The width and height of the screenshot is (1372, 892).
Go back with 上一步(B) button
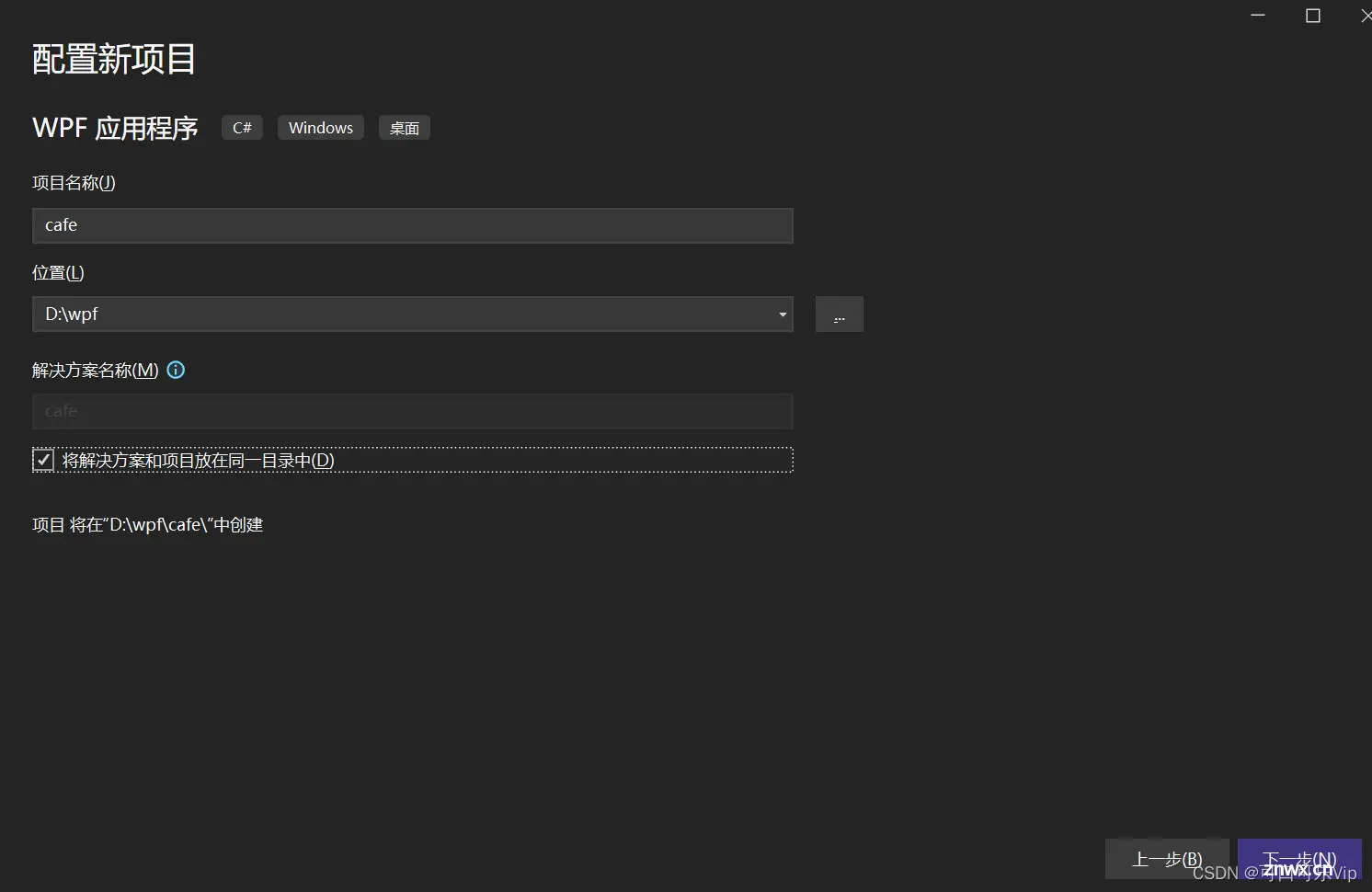pos(1167,859)
